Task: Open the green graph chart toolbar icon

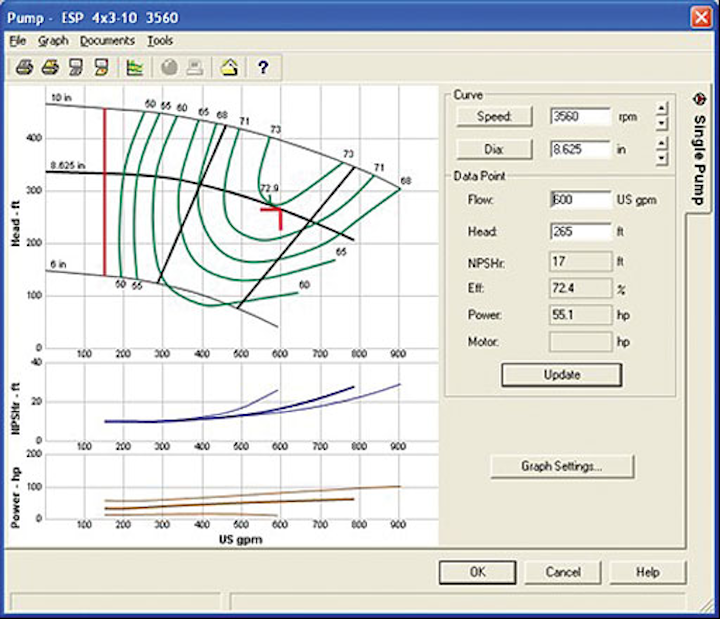Action: coord(135,68)
